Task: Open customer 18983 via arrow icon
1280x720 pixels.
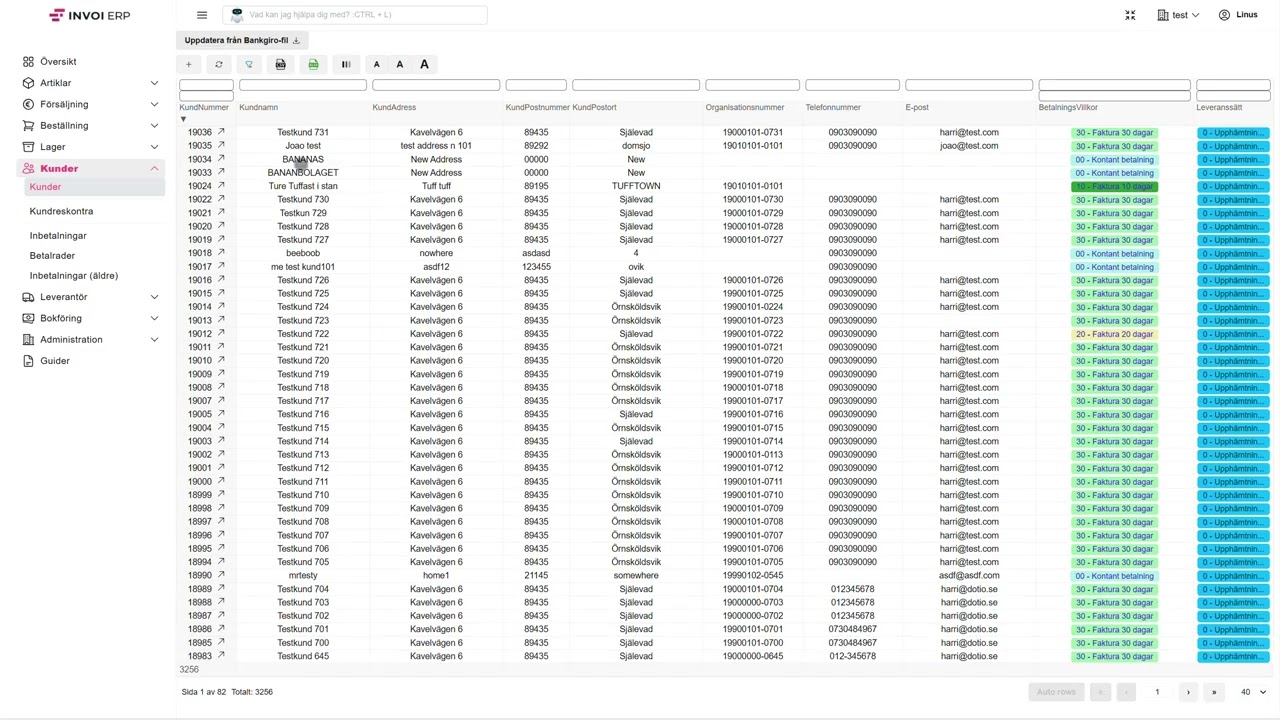Action: [x=221, y=656]
